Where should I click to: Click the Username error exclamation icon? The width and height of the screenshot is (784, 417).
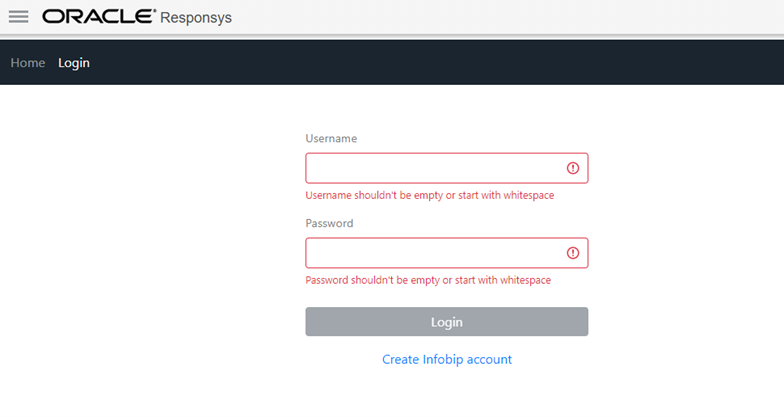[573, 168]
